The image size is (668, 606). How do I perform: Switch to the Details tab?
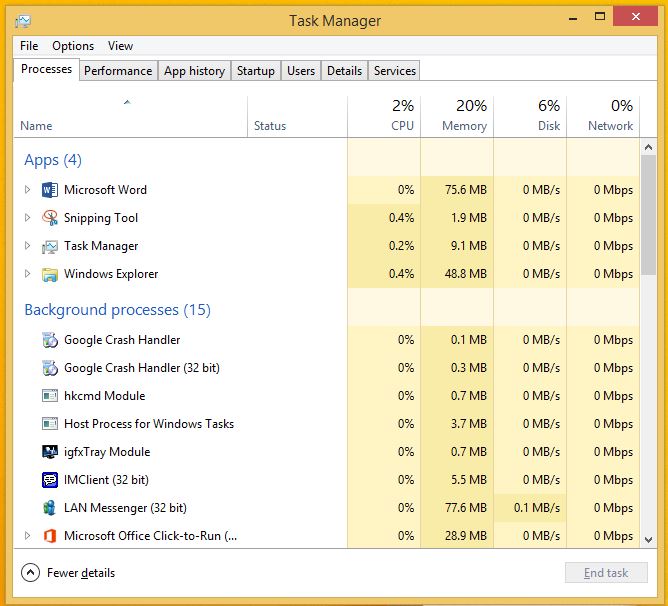(x=344, y=71)
